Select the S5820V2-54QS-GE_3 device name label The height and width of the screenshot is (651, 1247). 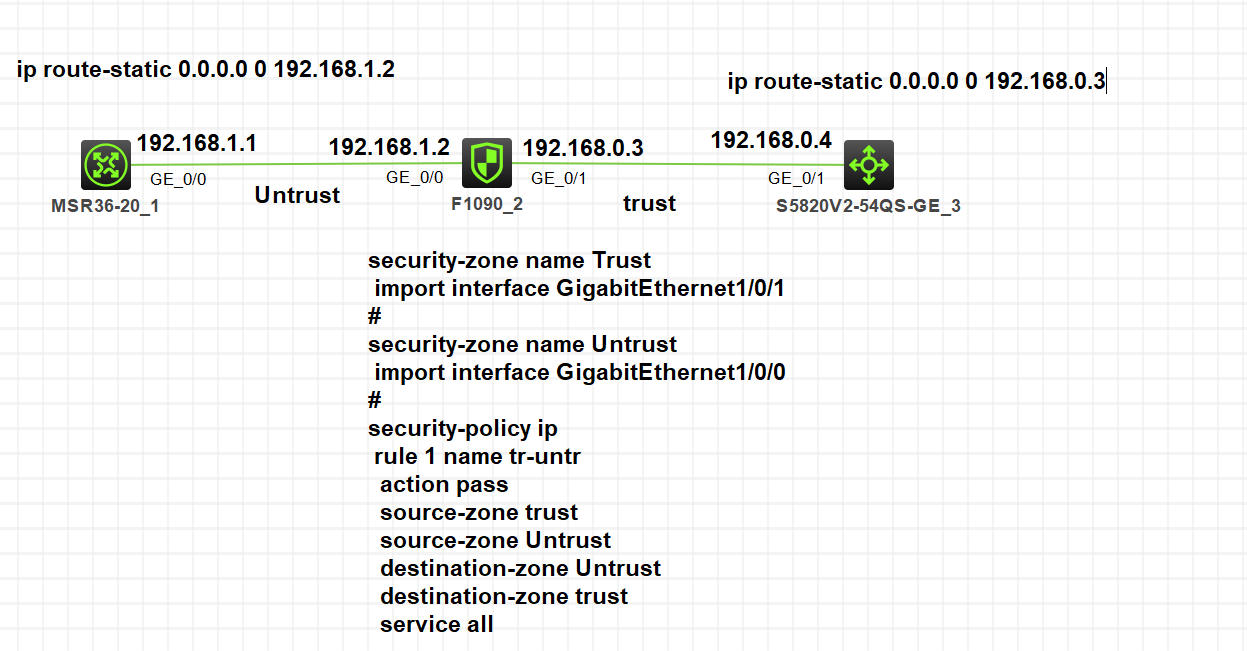click(x=868, y=207)
